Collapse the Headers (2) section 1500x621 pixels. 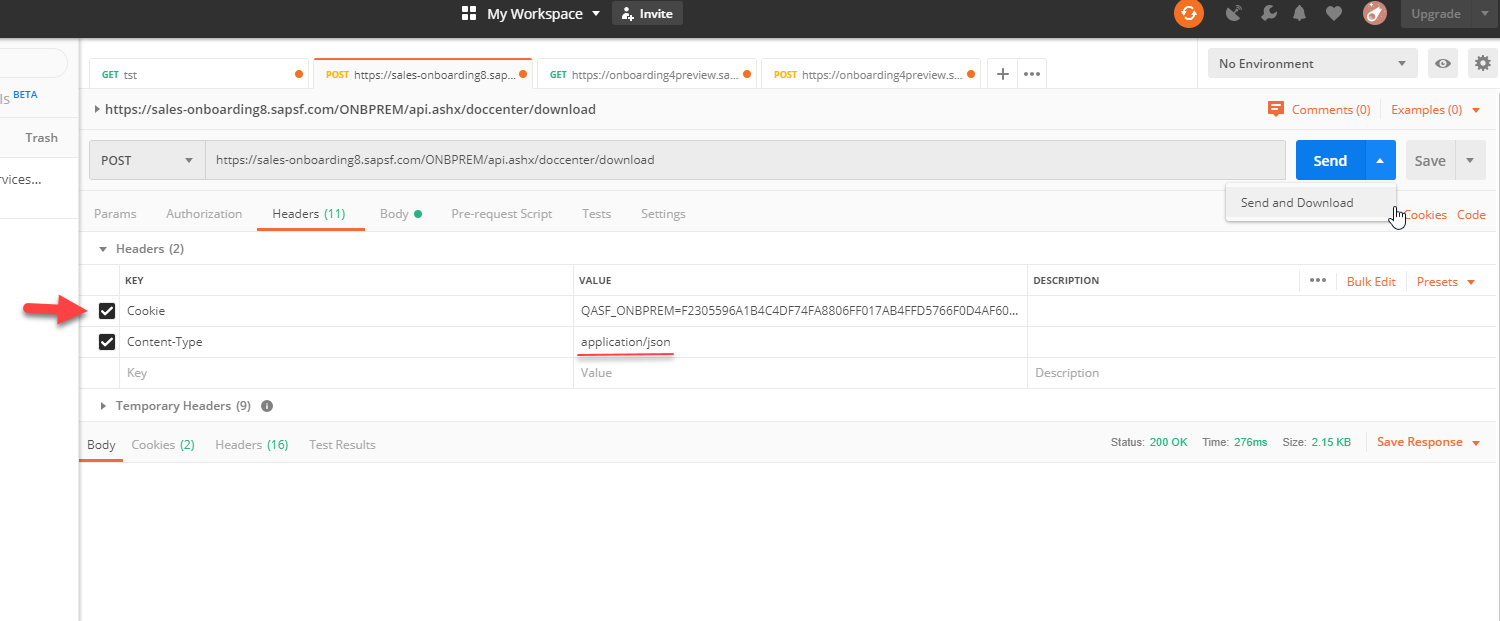[x=102, y=249]
